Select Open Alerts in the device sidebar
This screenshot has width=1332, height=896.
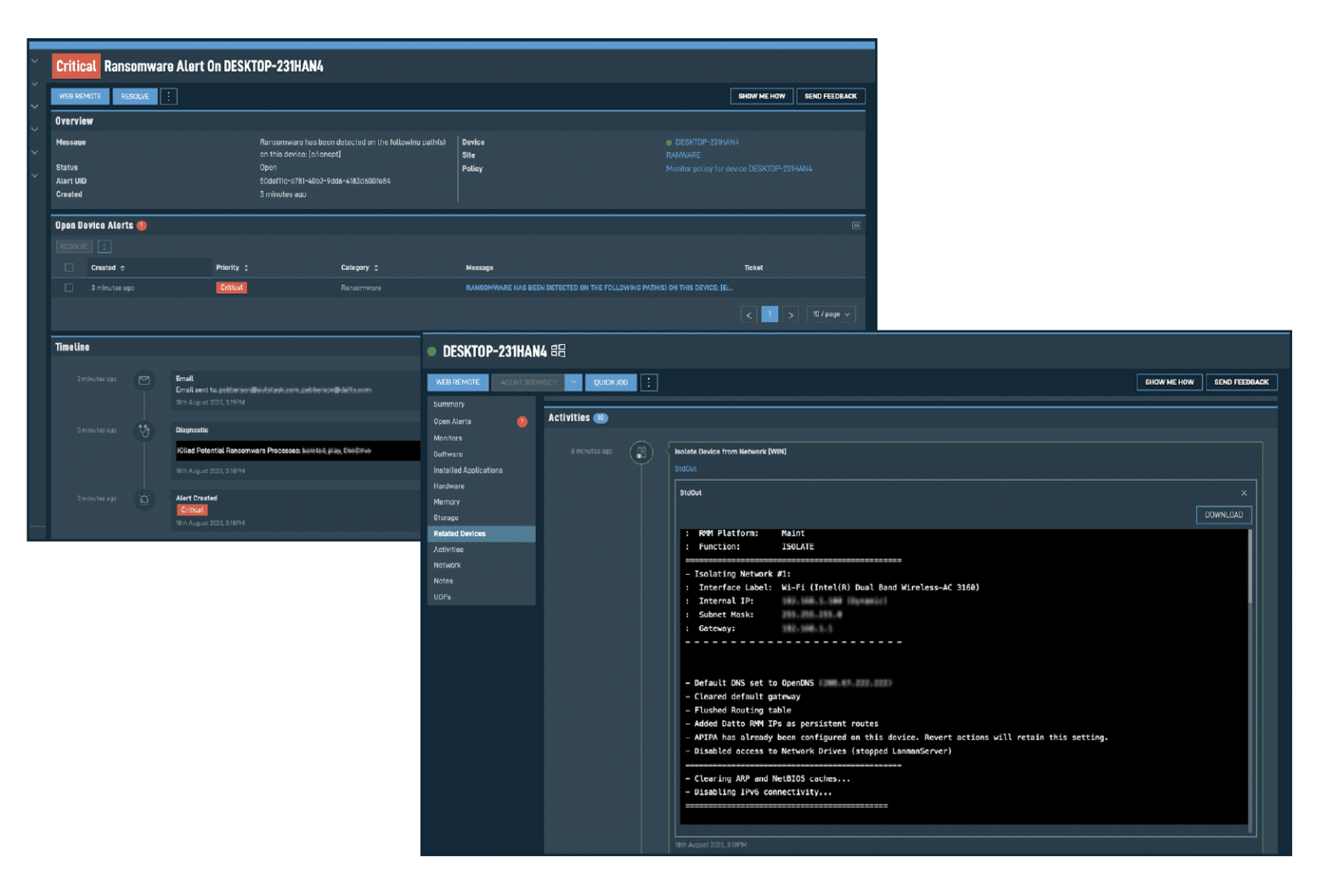pos(453,422)
